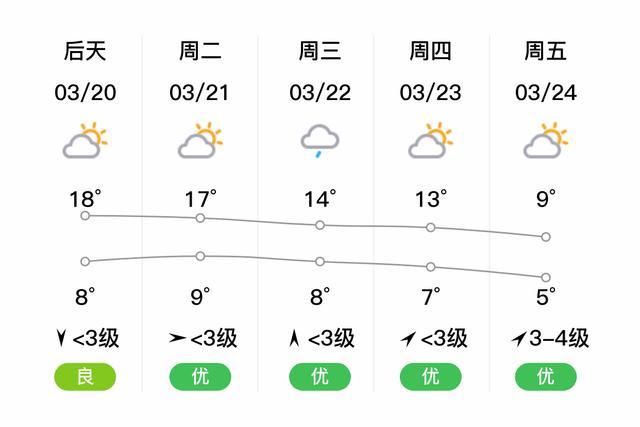The image size is (640, 427).
Task: Click the 良 air quality badge
Action: [85, 376]
